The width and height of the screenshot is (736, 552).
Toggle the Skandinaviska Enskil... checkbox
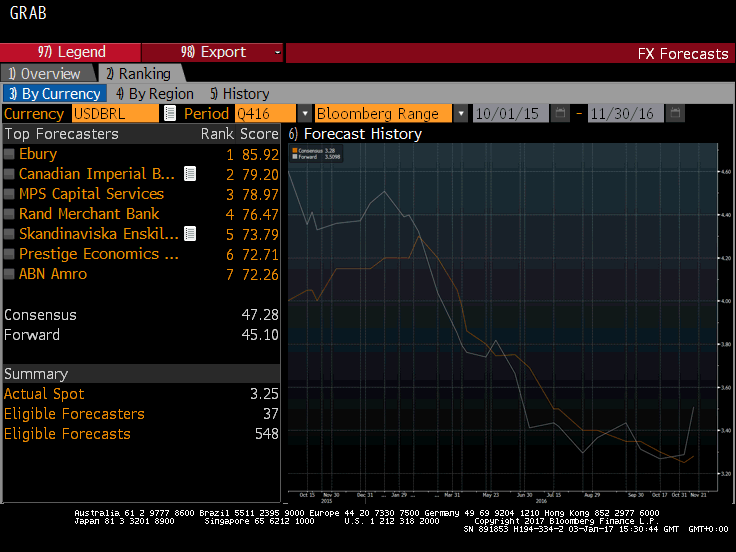[9, 233]
